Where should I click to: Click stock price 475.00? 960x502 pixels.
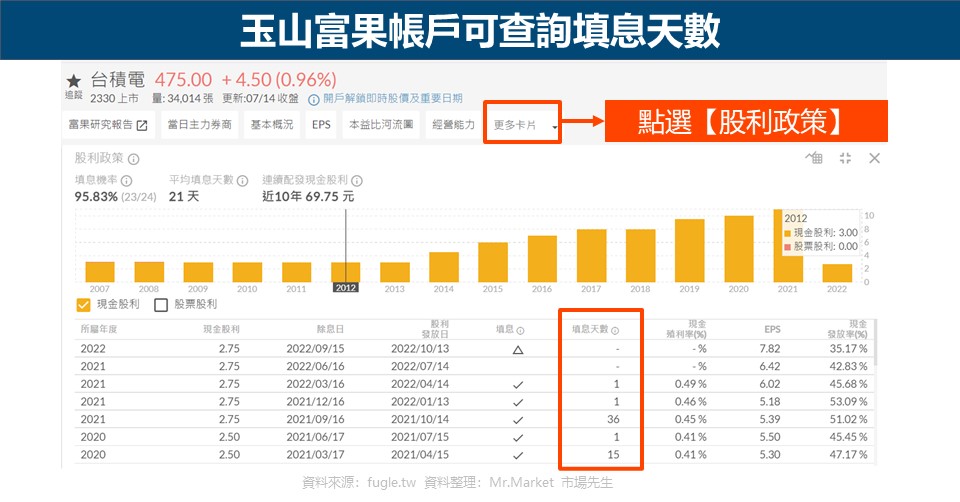pos(183,80)
